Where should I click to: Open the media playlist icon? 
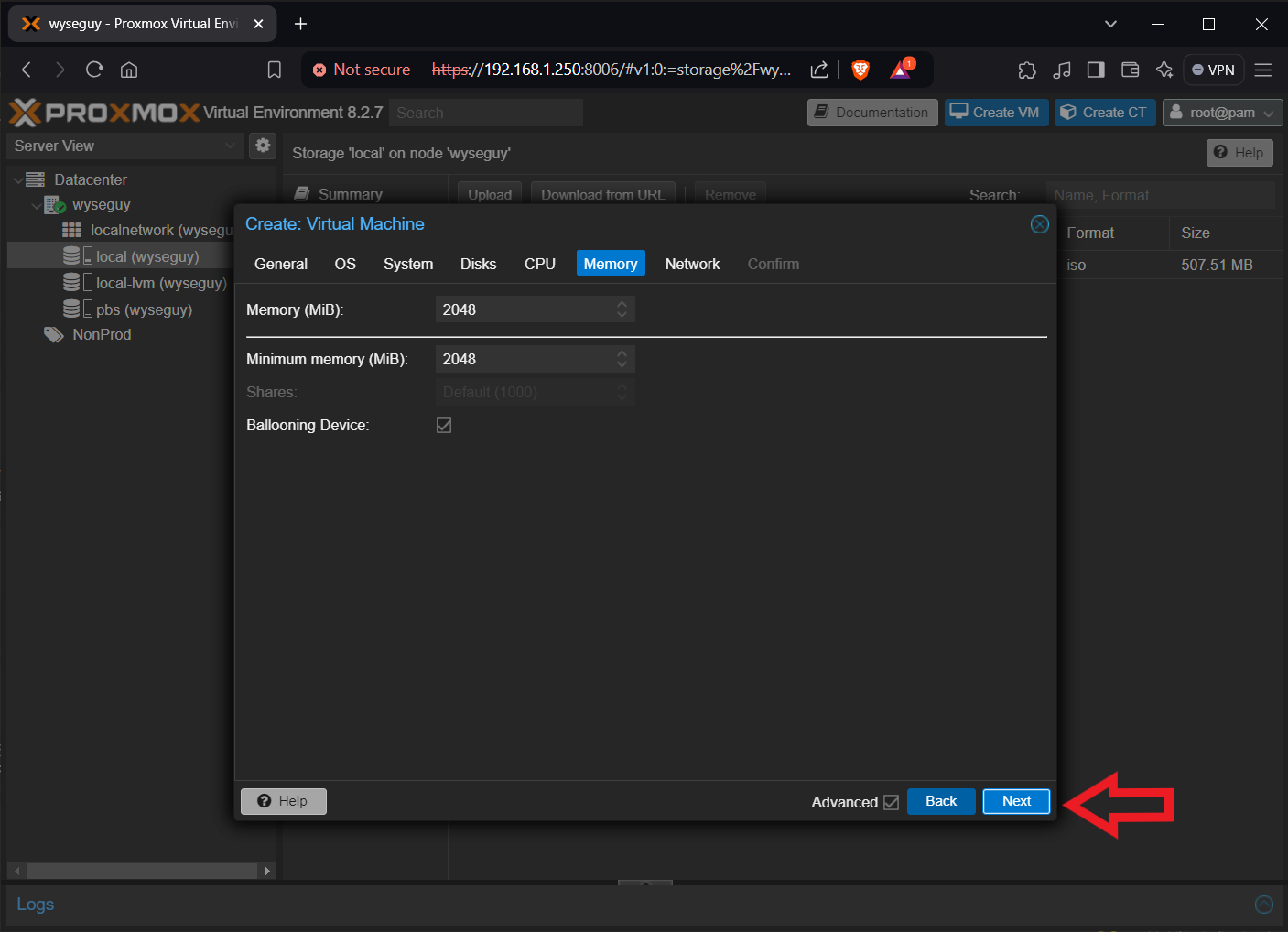coord(1062,70)
